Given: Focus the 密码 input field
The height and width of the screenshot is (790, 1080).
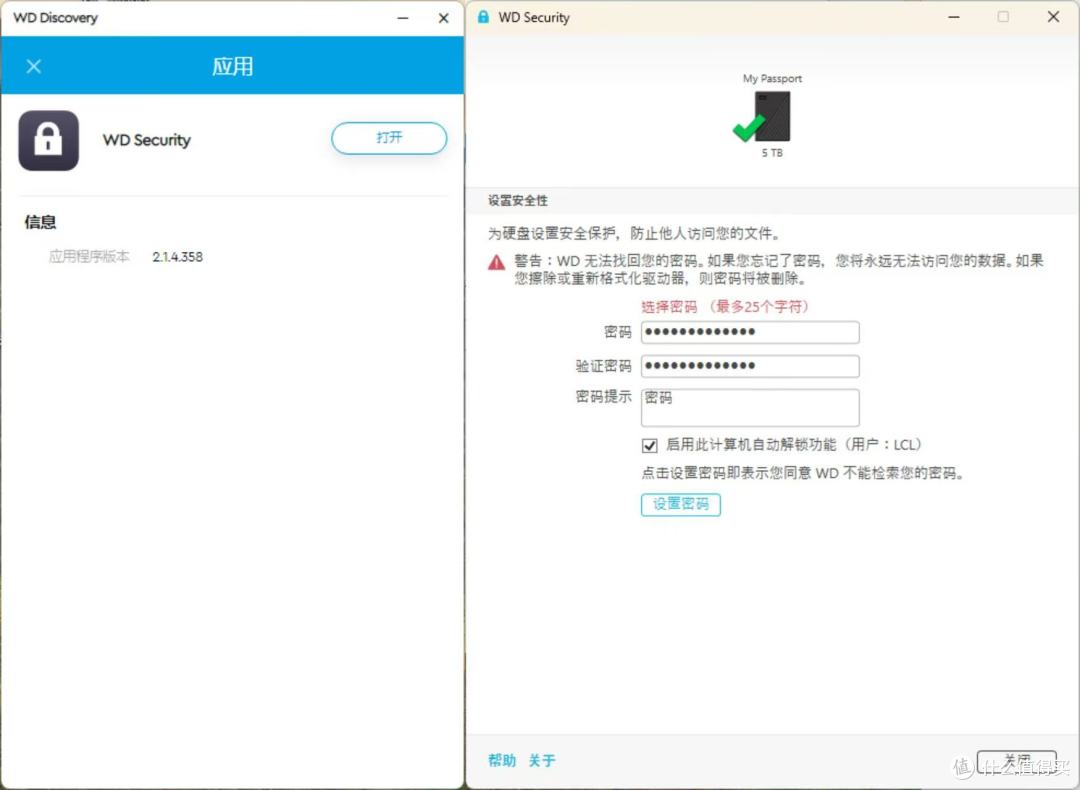Looking at the screenshot, I should tap(750, 332).
